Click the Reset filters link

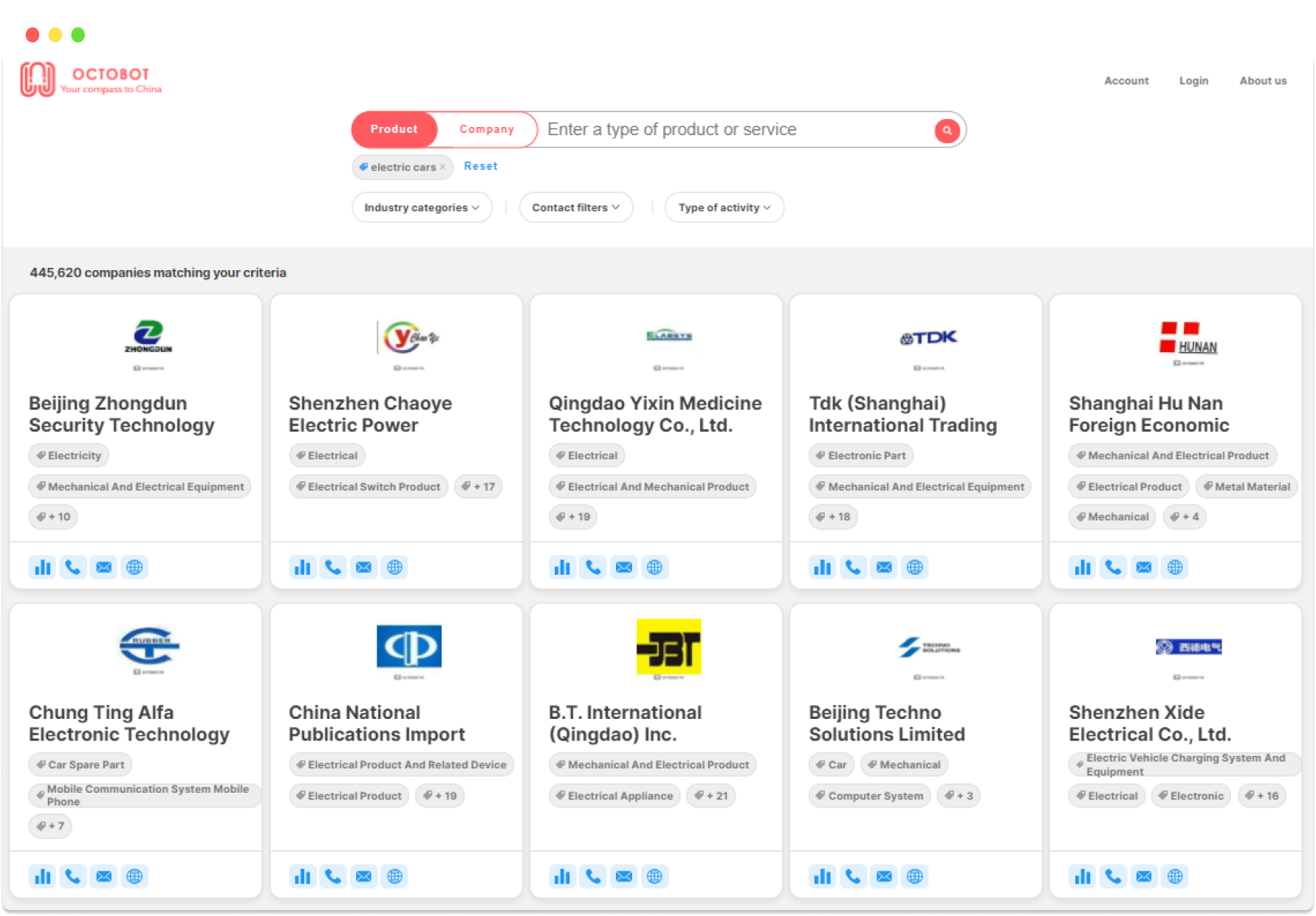pos(481,166)
